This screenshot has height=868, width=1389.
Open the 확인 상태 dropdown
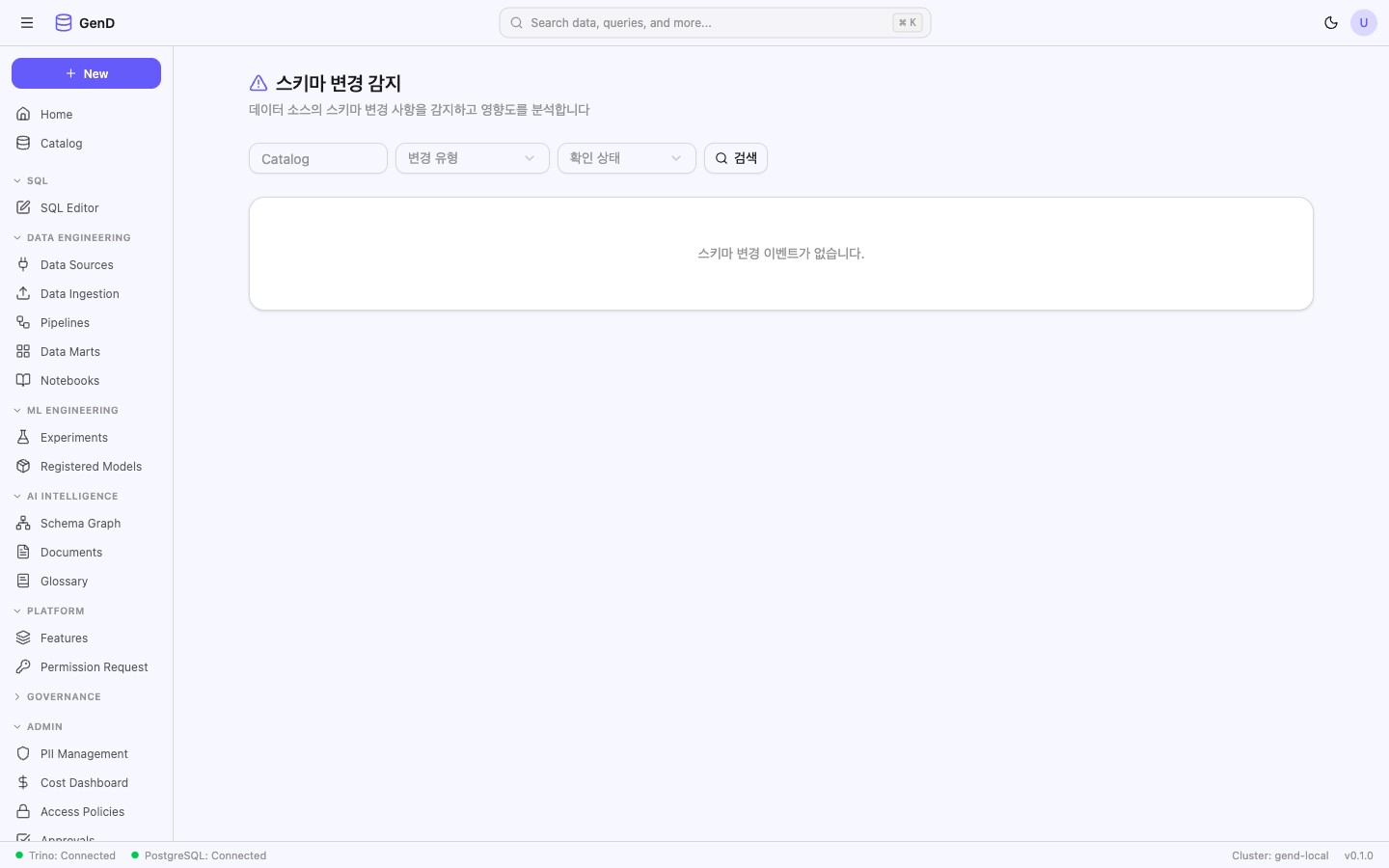[x=626, y=158]
